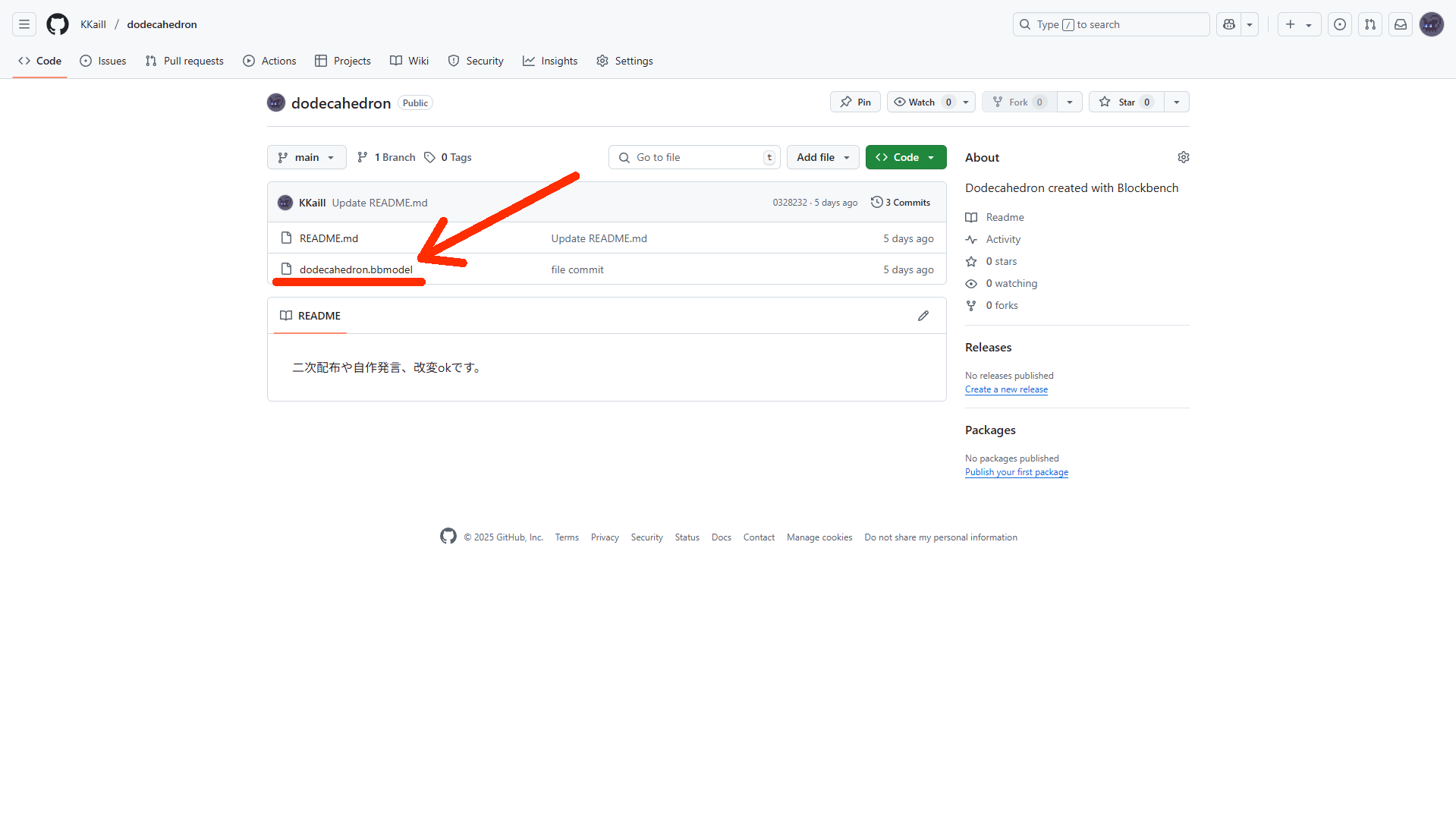This screenshot has height=819, width=1456.
Task: Open the pull requests header icon
Action: [1370, 24]
